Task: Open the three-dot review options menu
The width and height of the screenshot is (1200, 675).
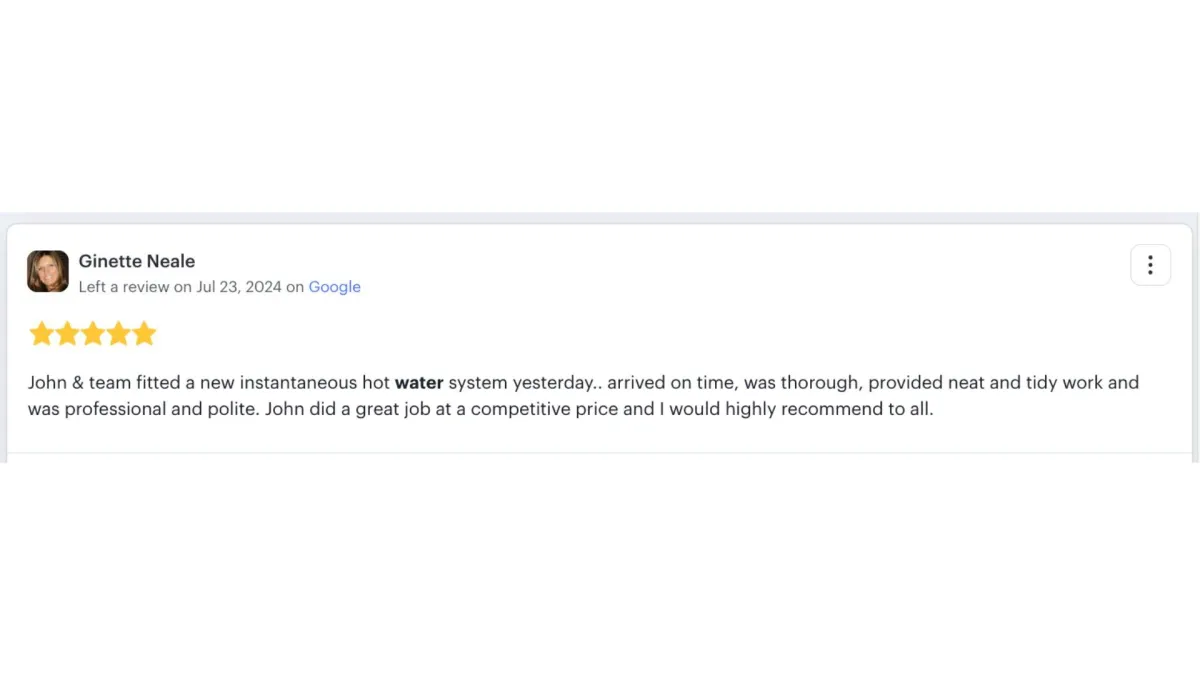Action: (1150, 265)
